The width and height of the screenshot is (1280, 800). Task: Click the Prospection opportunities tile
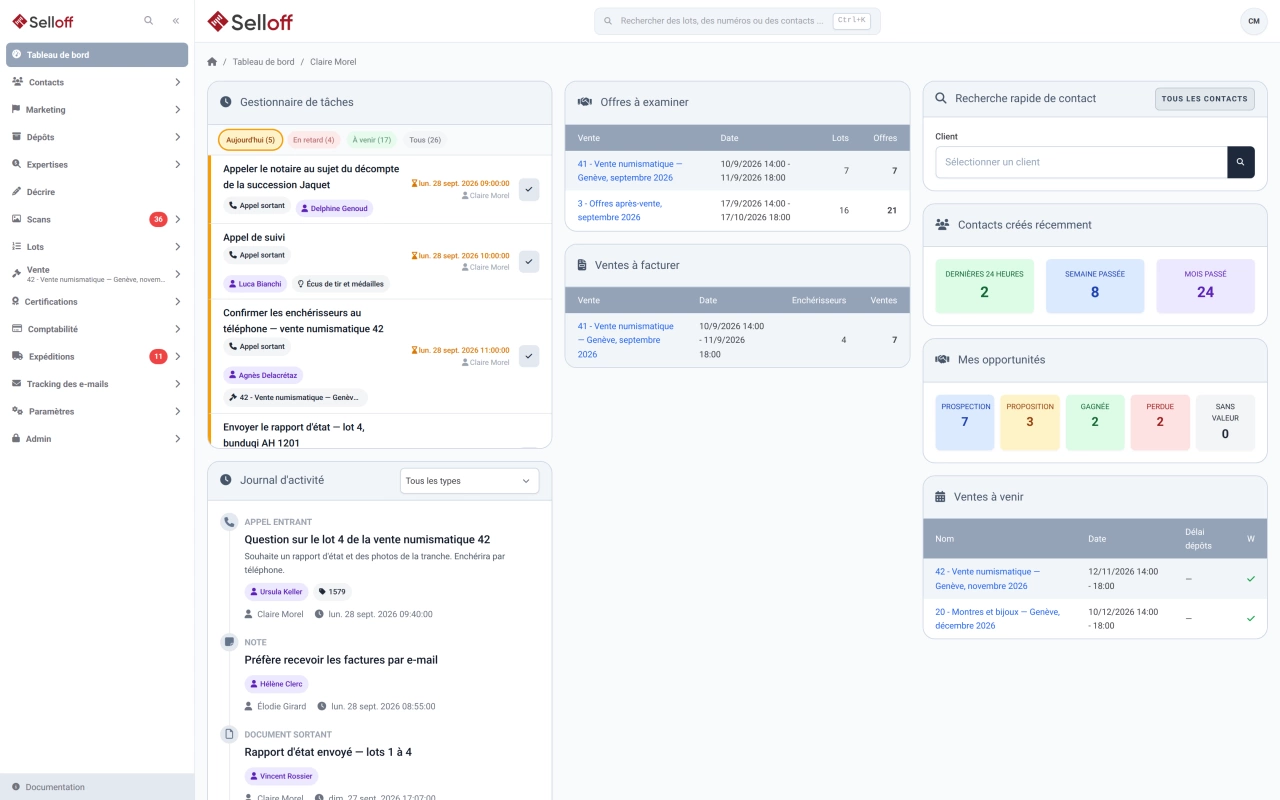click(965, 422)
